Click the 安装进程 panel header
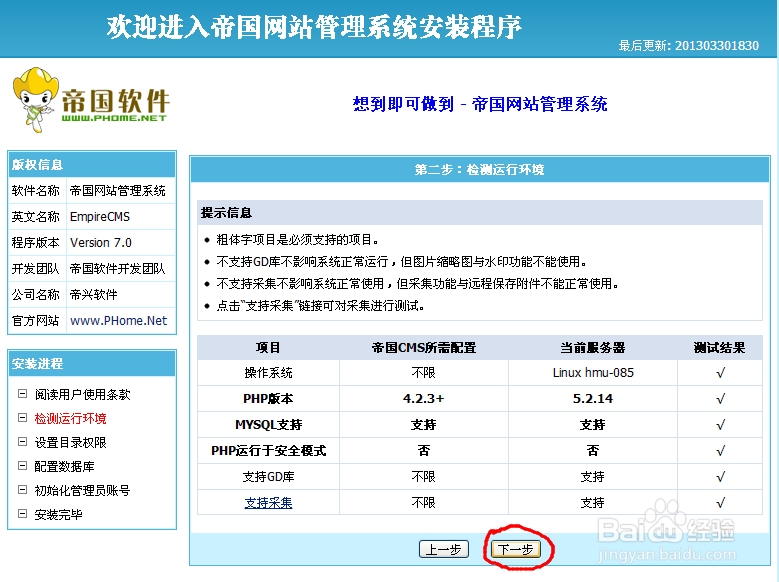 pos(92,363)
